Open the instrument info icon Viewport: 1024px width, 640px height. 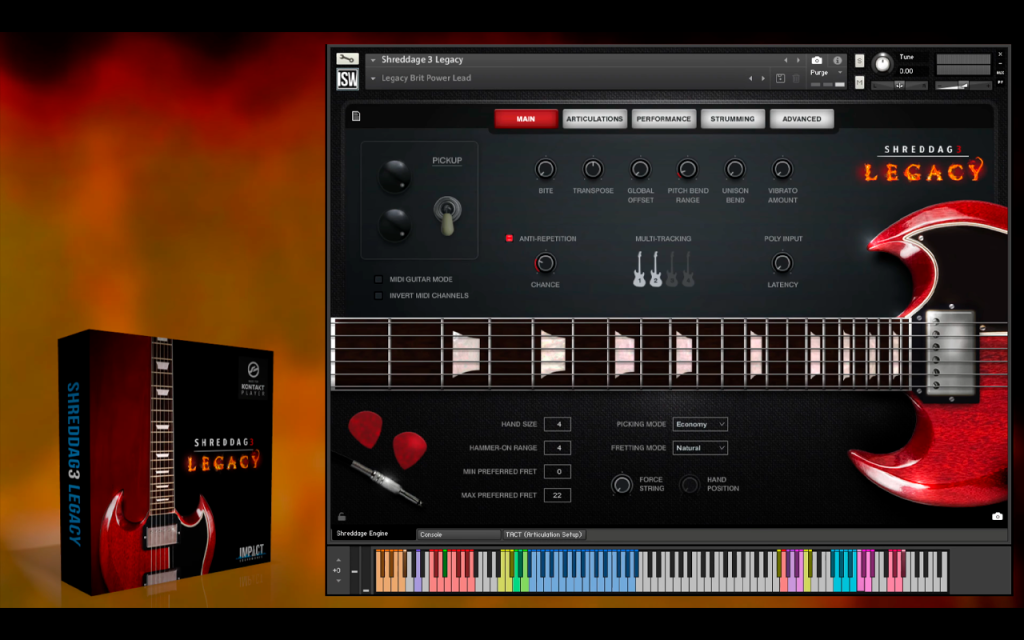[837, 60]
